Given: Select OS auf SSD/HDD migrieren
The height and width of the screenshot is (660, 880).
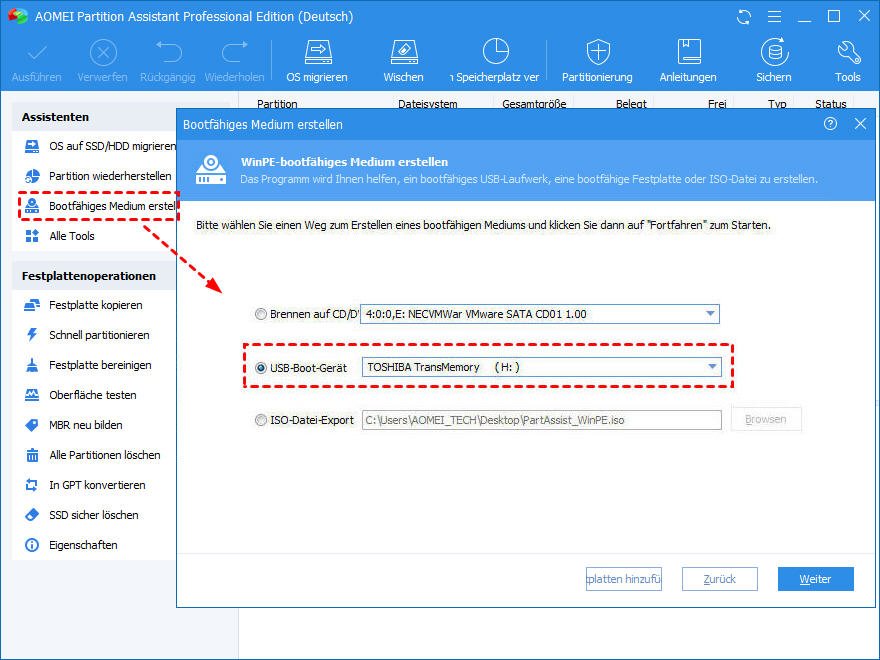Looking at the screenshot, I should (100, 146).
